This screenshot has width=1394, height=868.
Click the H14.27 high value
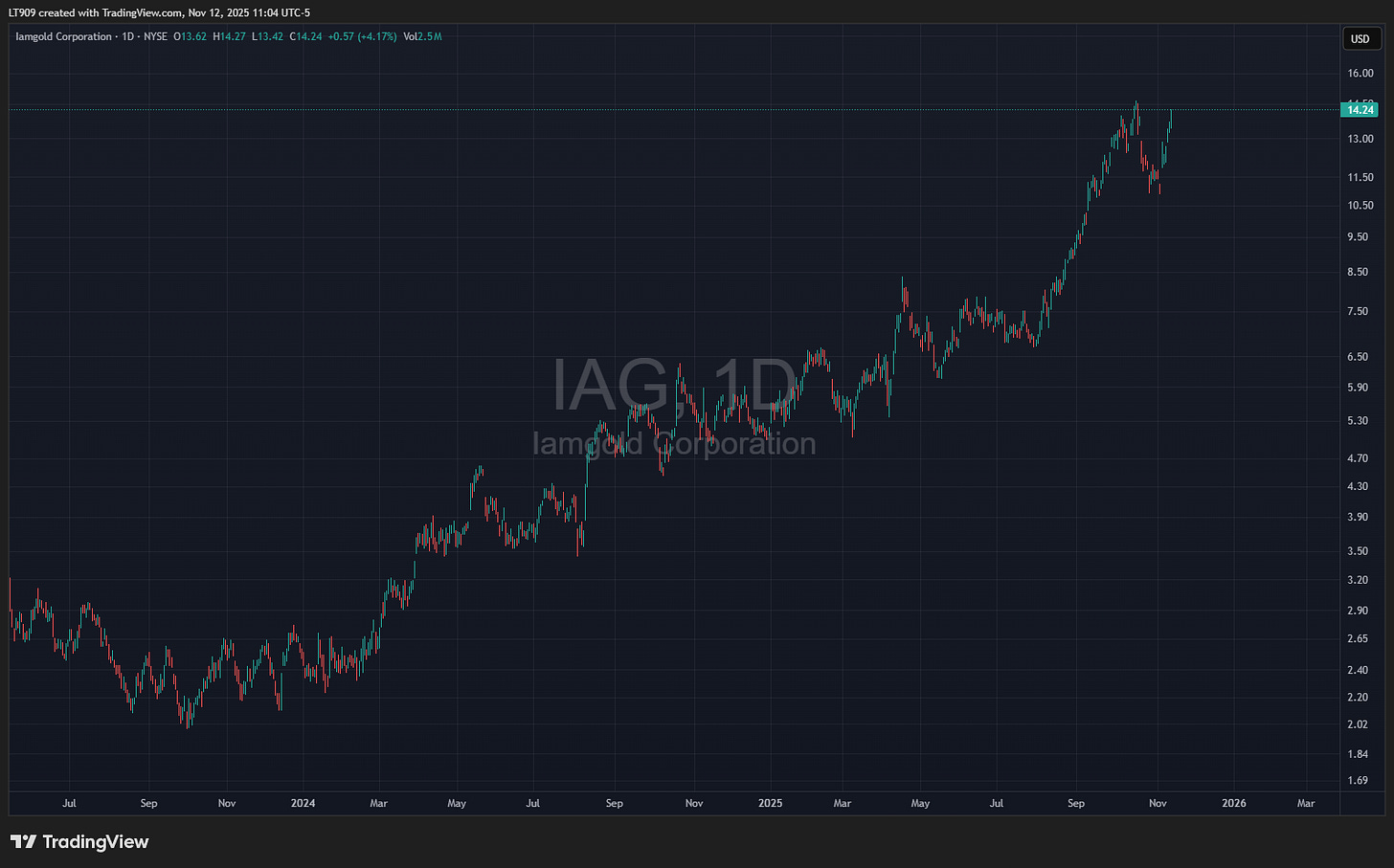pyautogui.click(x=230, y=36)
